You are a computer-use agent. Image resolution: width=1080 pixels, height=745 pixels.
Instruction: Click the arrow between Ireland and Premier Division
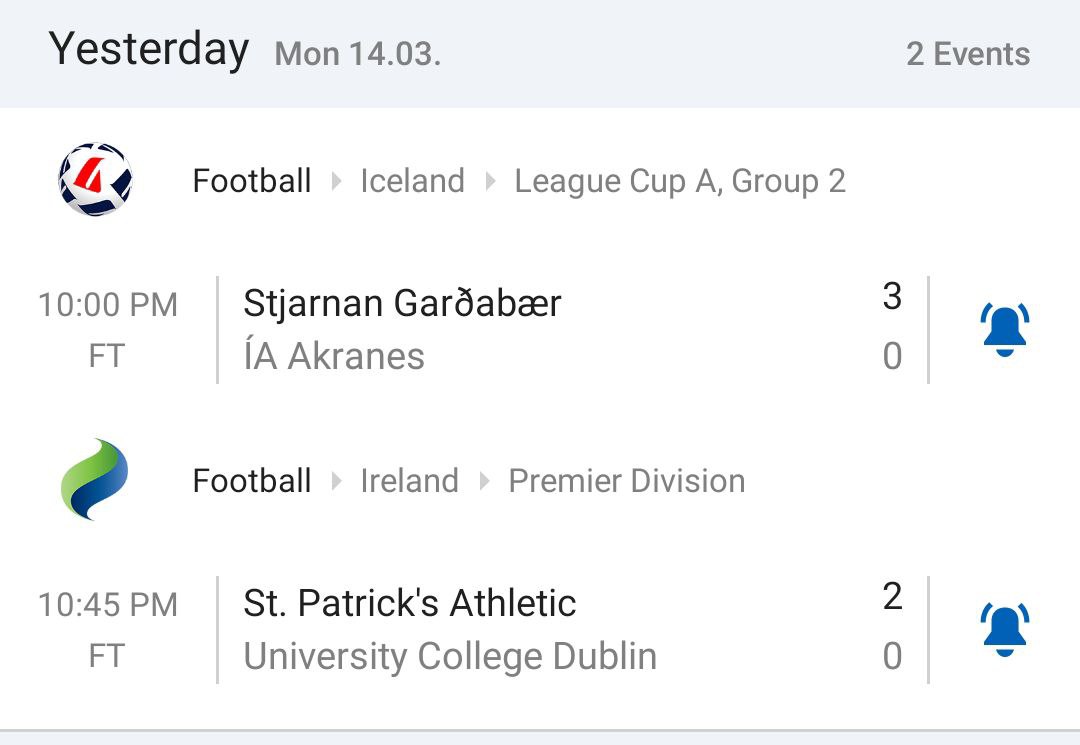[484, 481]
